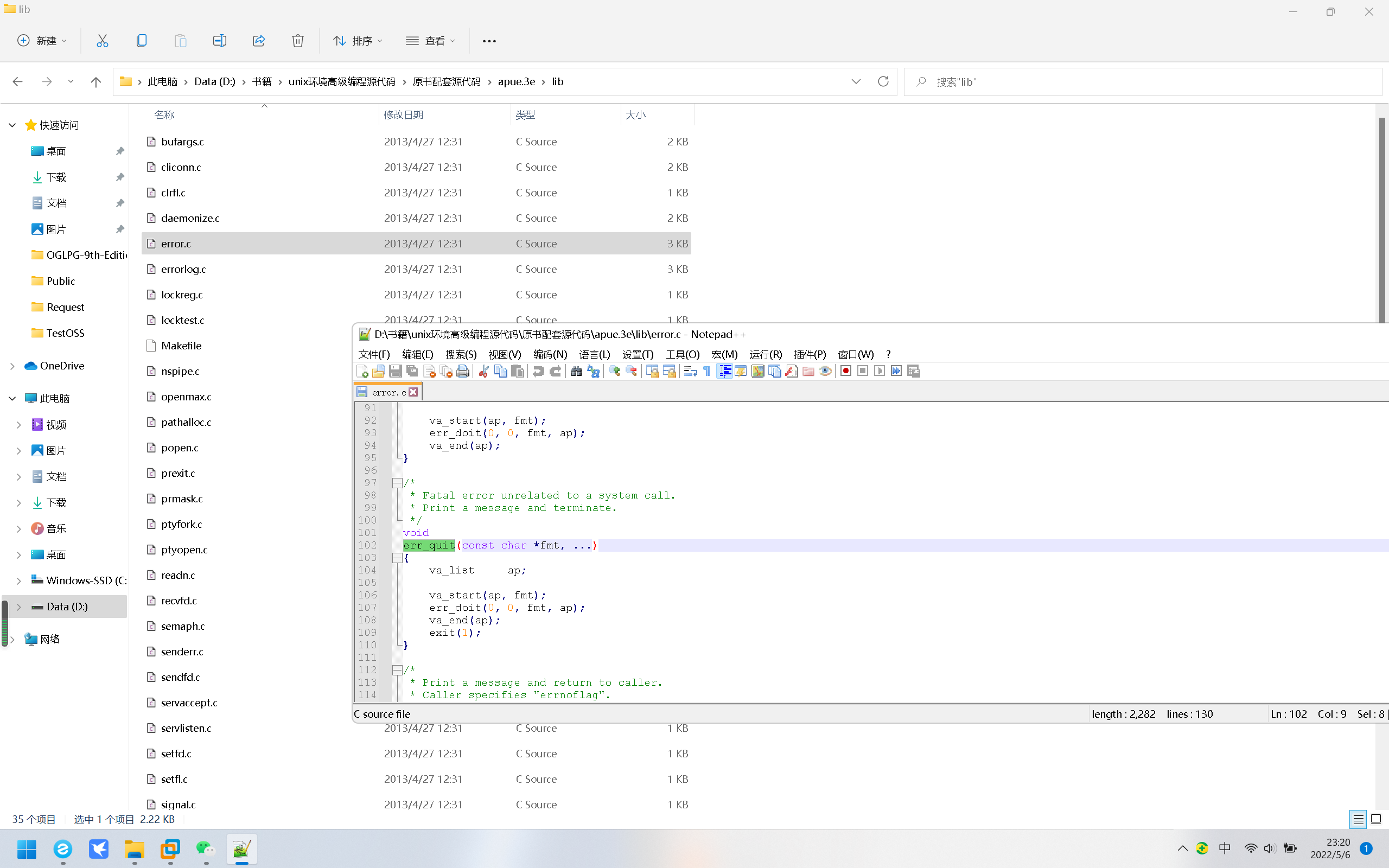Click the 排序 sort button in Explorer
Image resolution: width=1389 pixels, height=868 pixels.
pos(358,41)
